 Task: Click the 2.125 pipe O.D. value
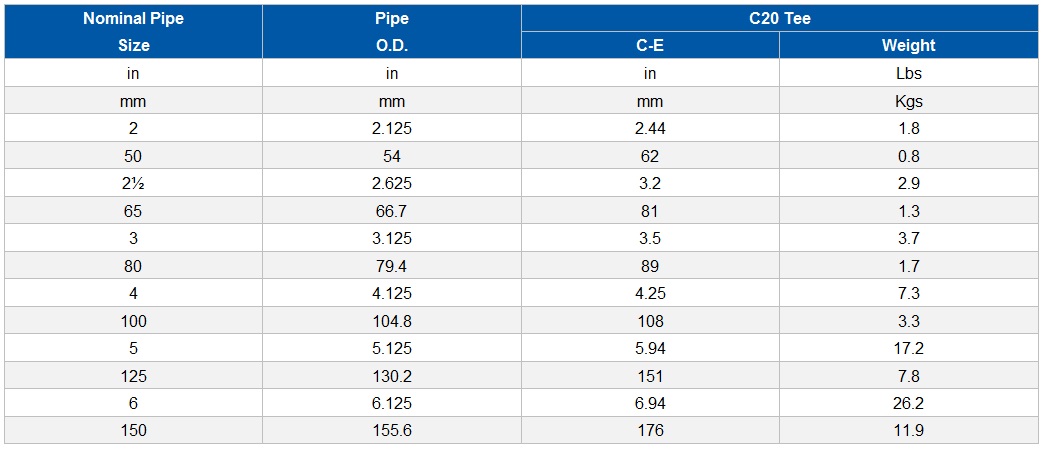tap(392, 128)
